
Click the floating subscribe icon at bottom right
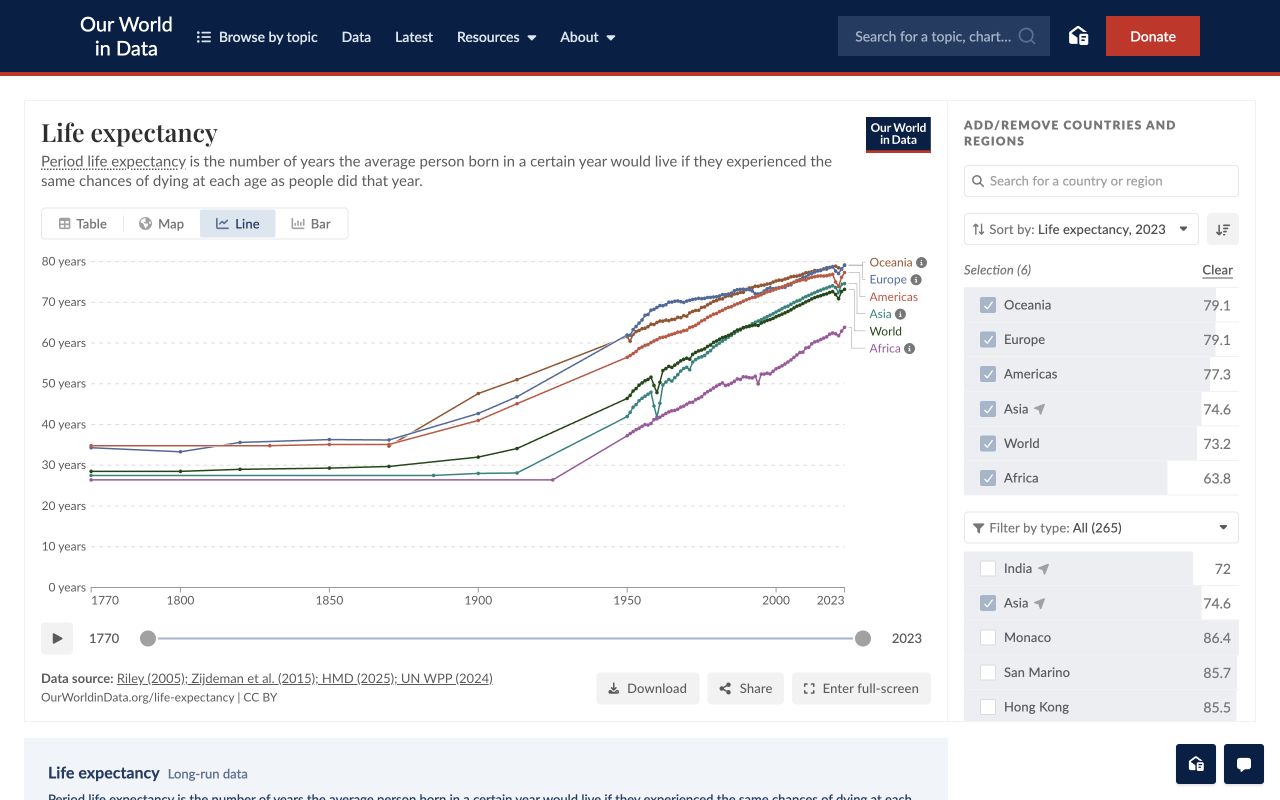(x=1196, y=764)
